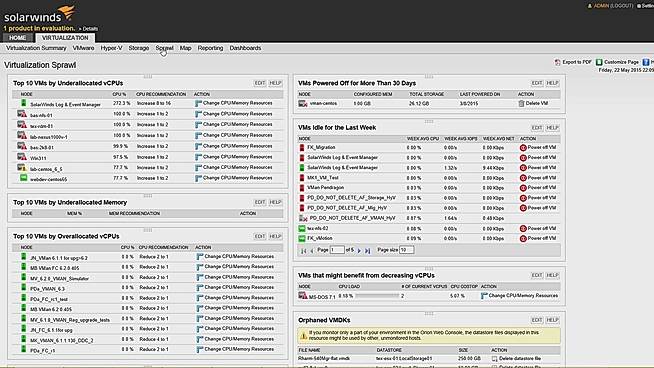Open the HOME tab
Screen dimensions: 654x368
[x=18, y=38]
